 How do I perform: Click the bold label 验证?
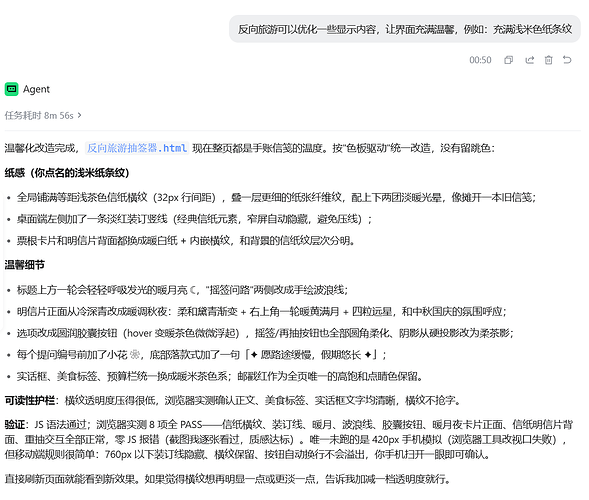[x=15, y=424]
